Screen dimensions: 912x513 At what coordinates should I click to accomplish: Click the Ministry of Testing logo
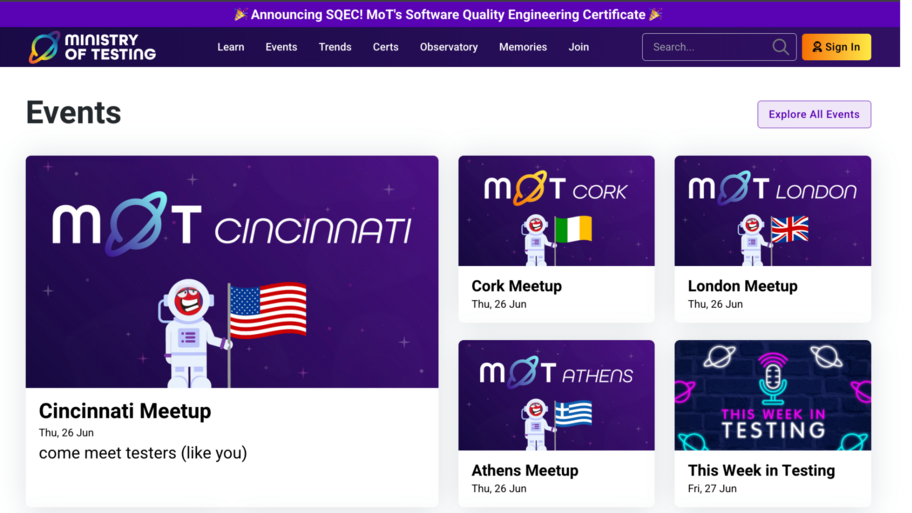click(x=93, y=47)
